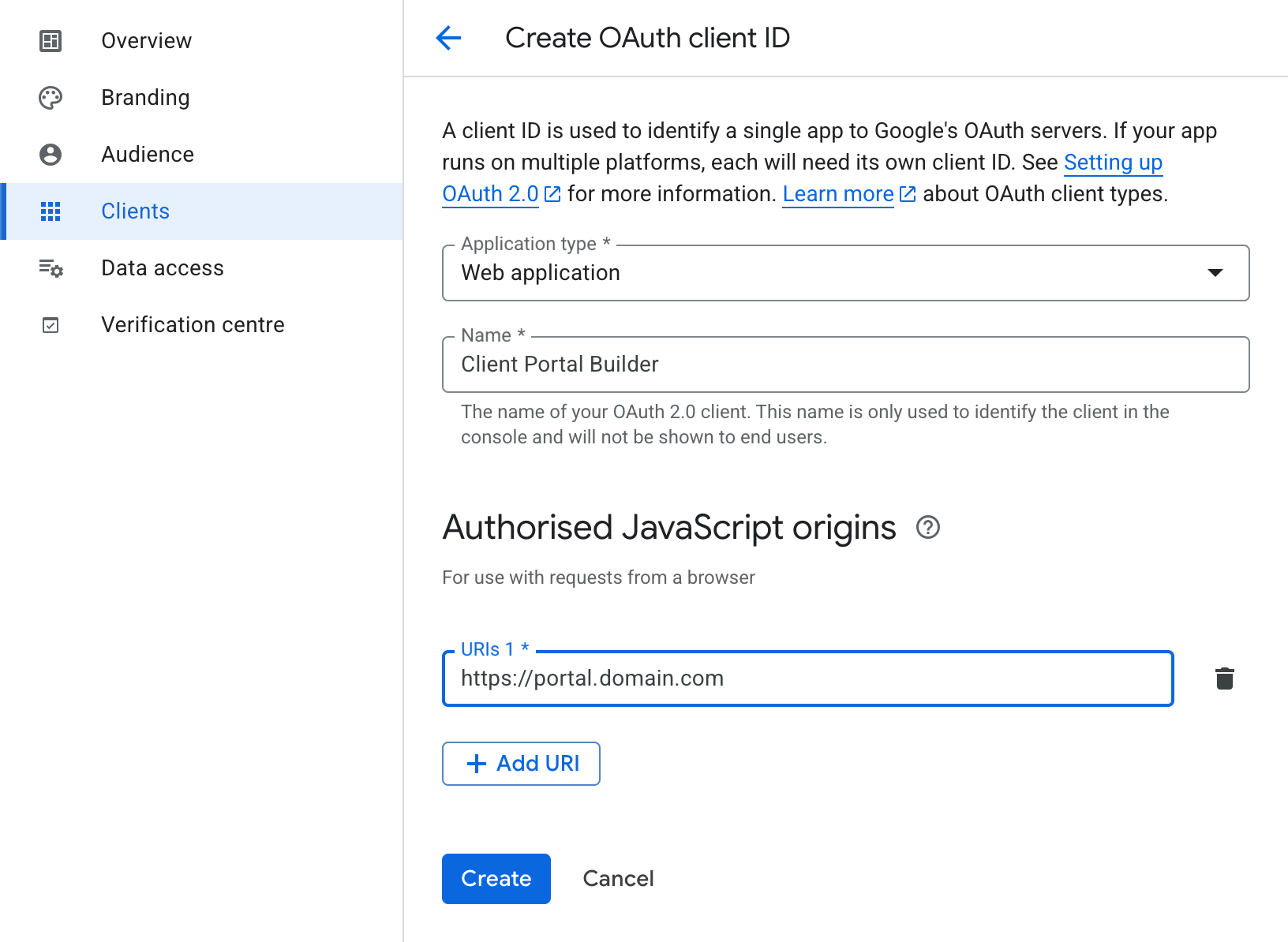Open the Branding menu item
1288x942 pixels.
coord(145,98)
